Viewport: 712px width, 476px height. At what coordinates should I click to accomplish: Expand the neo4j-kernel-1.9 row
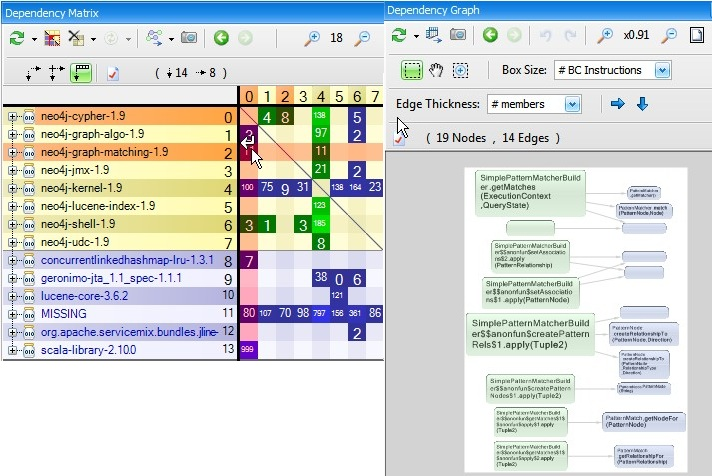12,188
